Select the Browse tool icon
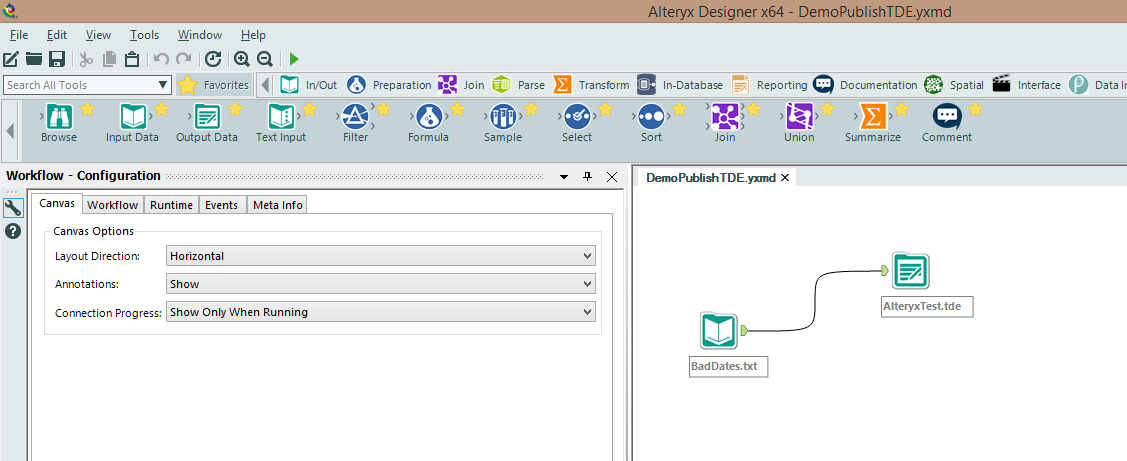The image size is (1127, 461). (59, 117)
